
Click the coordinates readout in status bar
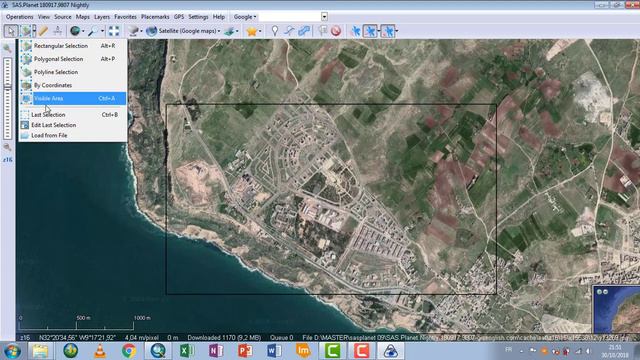click(x=77, y=338)
